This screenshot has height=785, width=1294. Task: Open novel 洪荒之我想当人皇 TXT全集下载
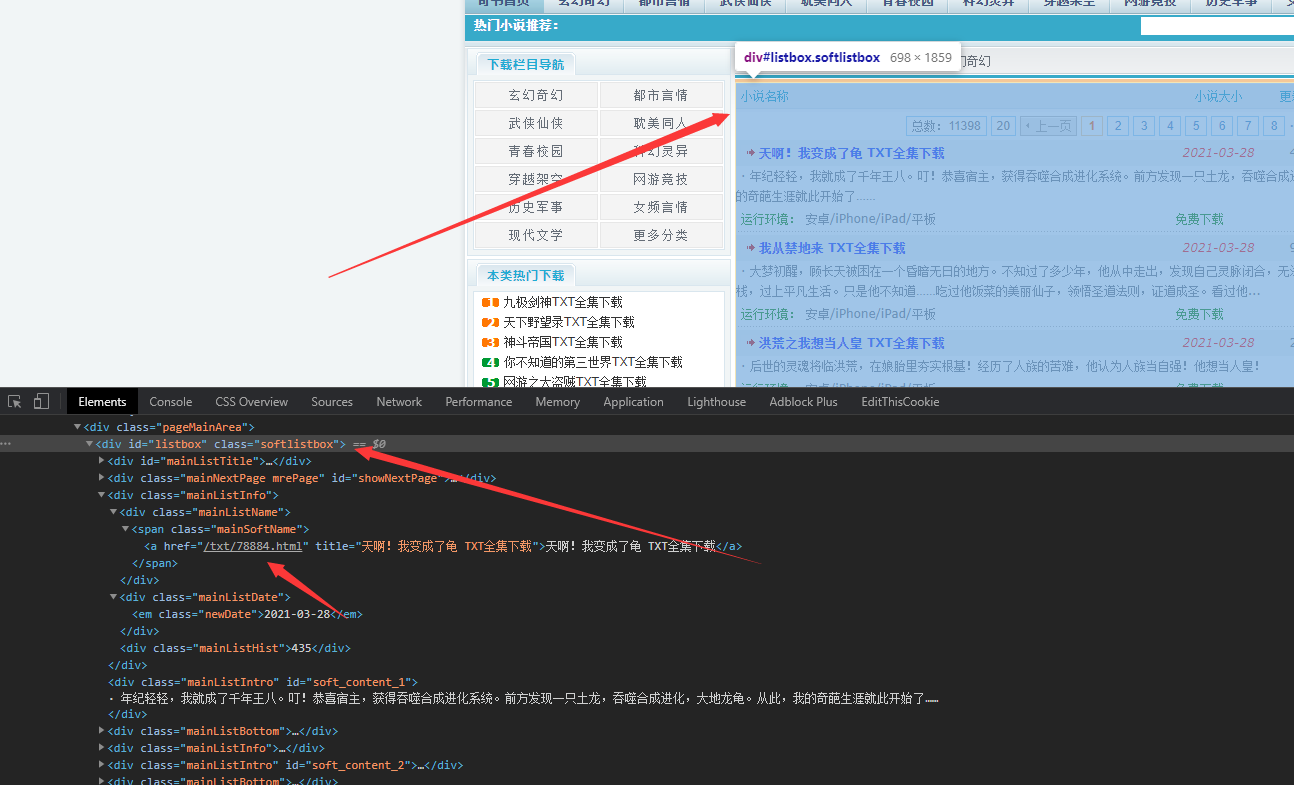tap(851, 343)
